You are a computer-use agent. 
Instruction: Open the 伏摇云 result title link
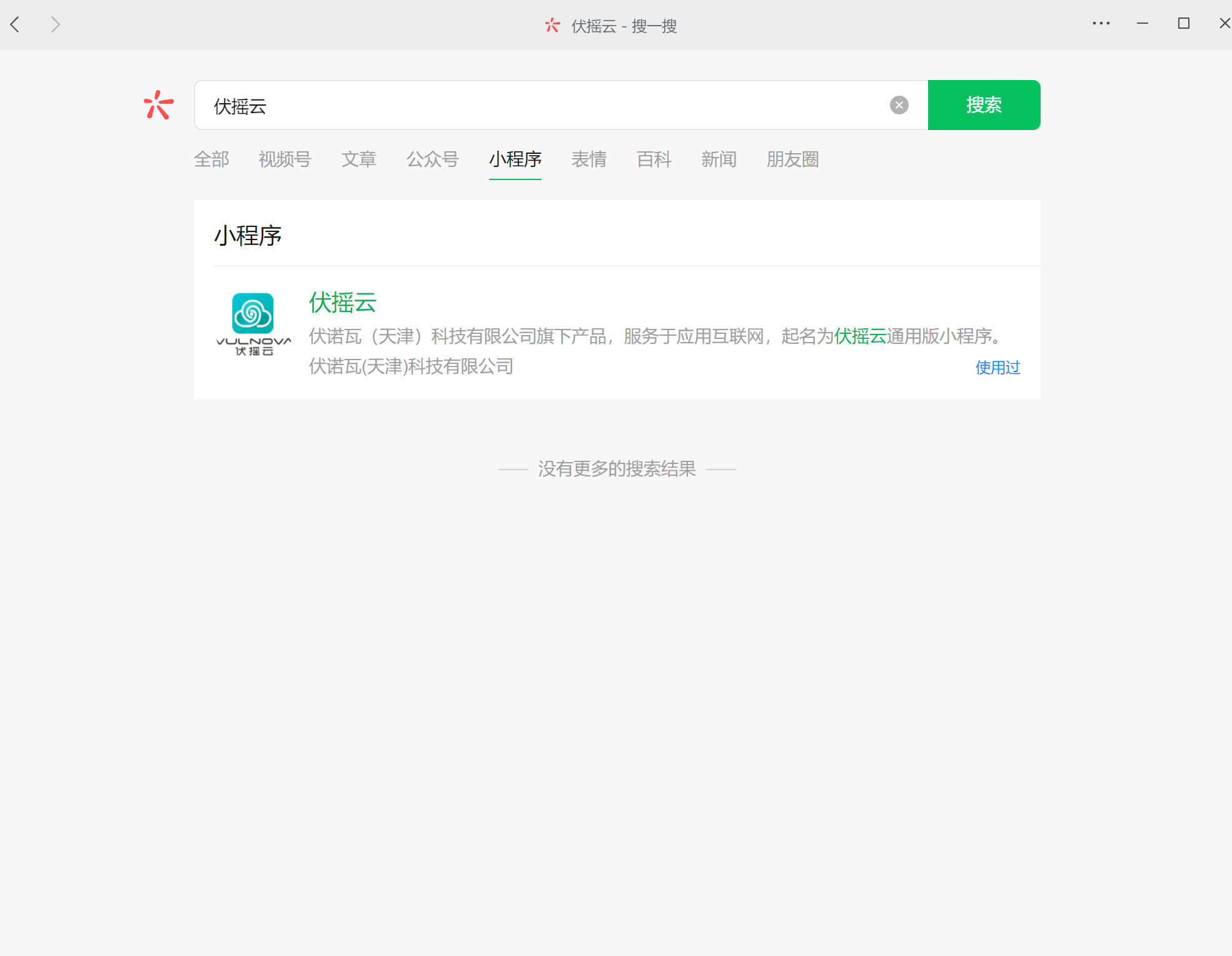tap(343, 303)
